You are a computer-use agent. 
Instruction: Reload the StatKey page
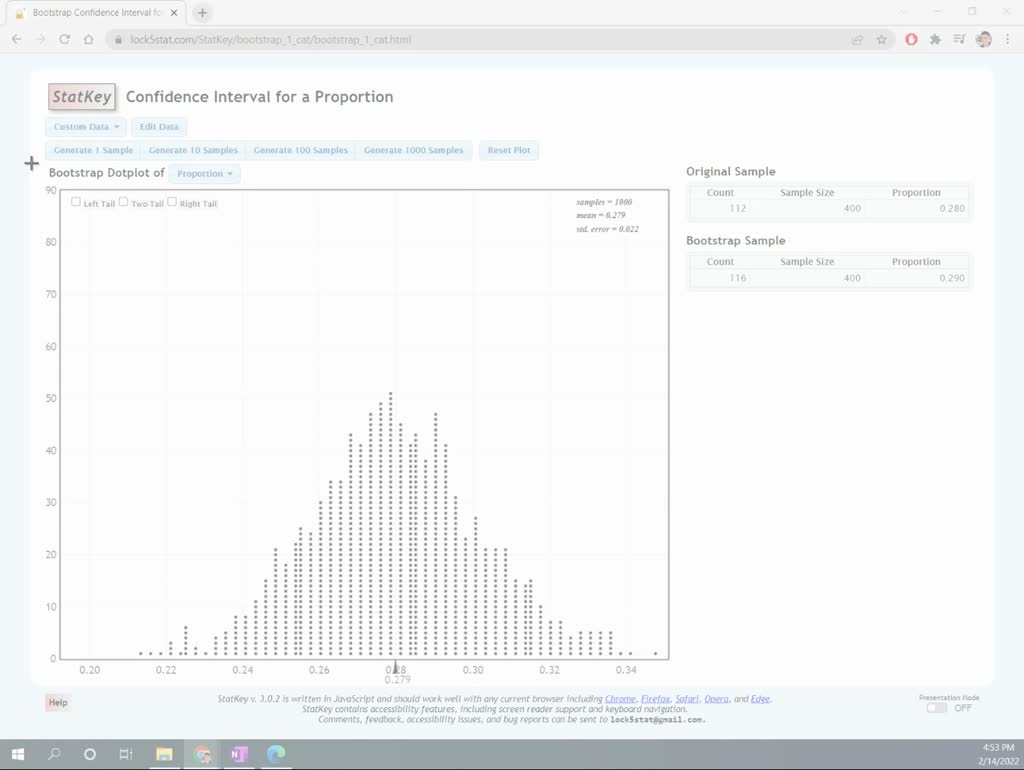click(x=63, y=39)
